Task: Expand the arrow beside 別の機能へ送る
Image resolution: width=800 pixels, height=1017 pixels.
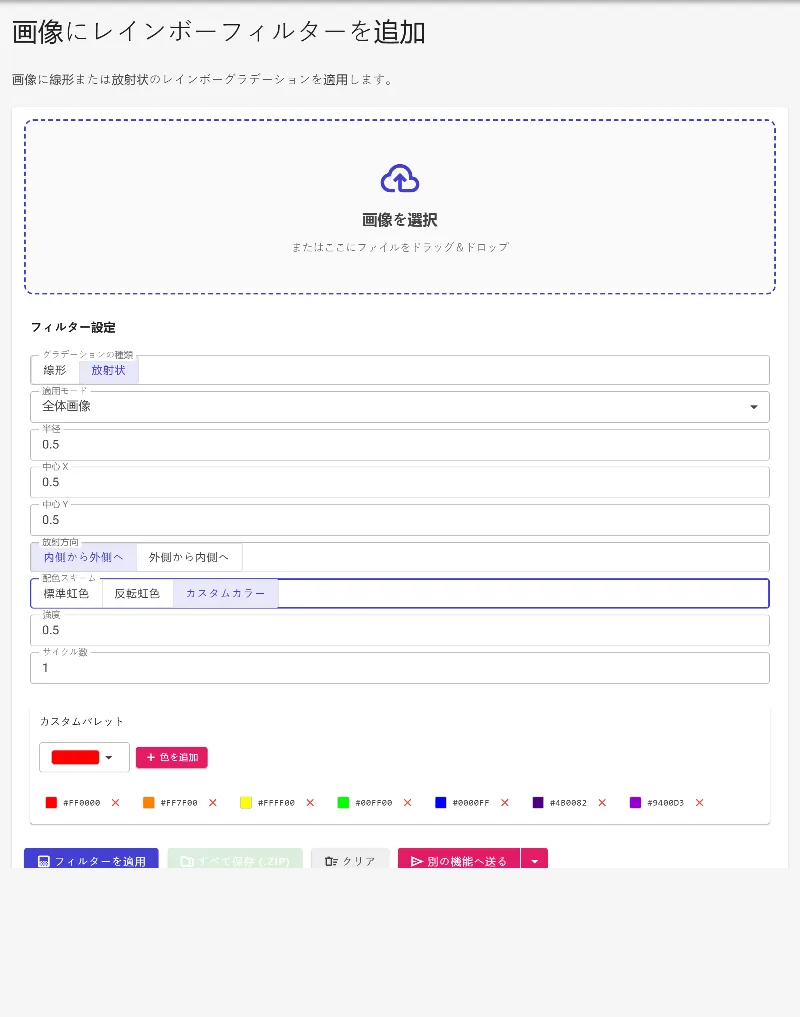Action: point(535,861)
